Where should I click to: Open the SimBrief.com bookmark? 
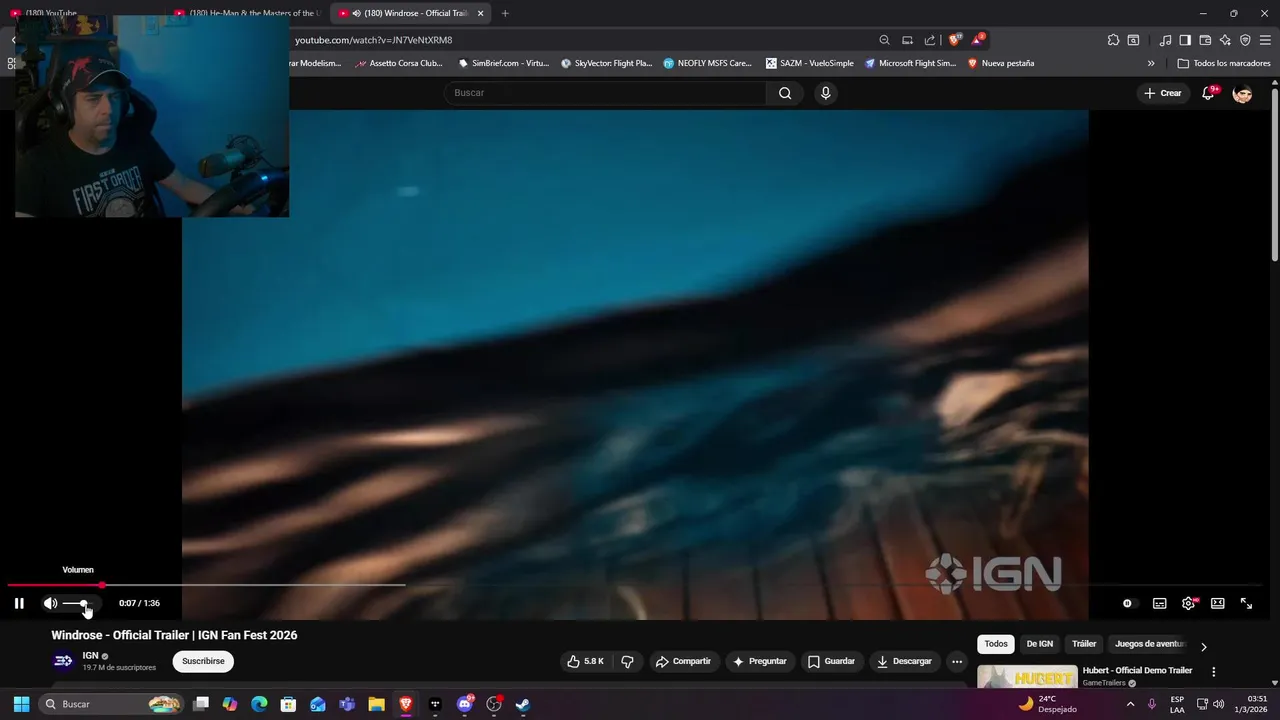tap(504, 63)
